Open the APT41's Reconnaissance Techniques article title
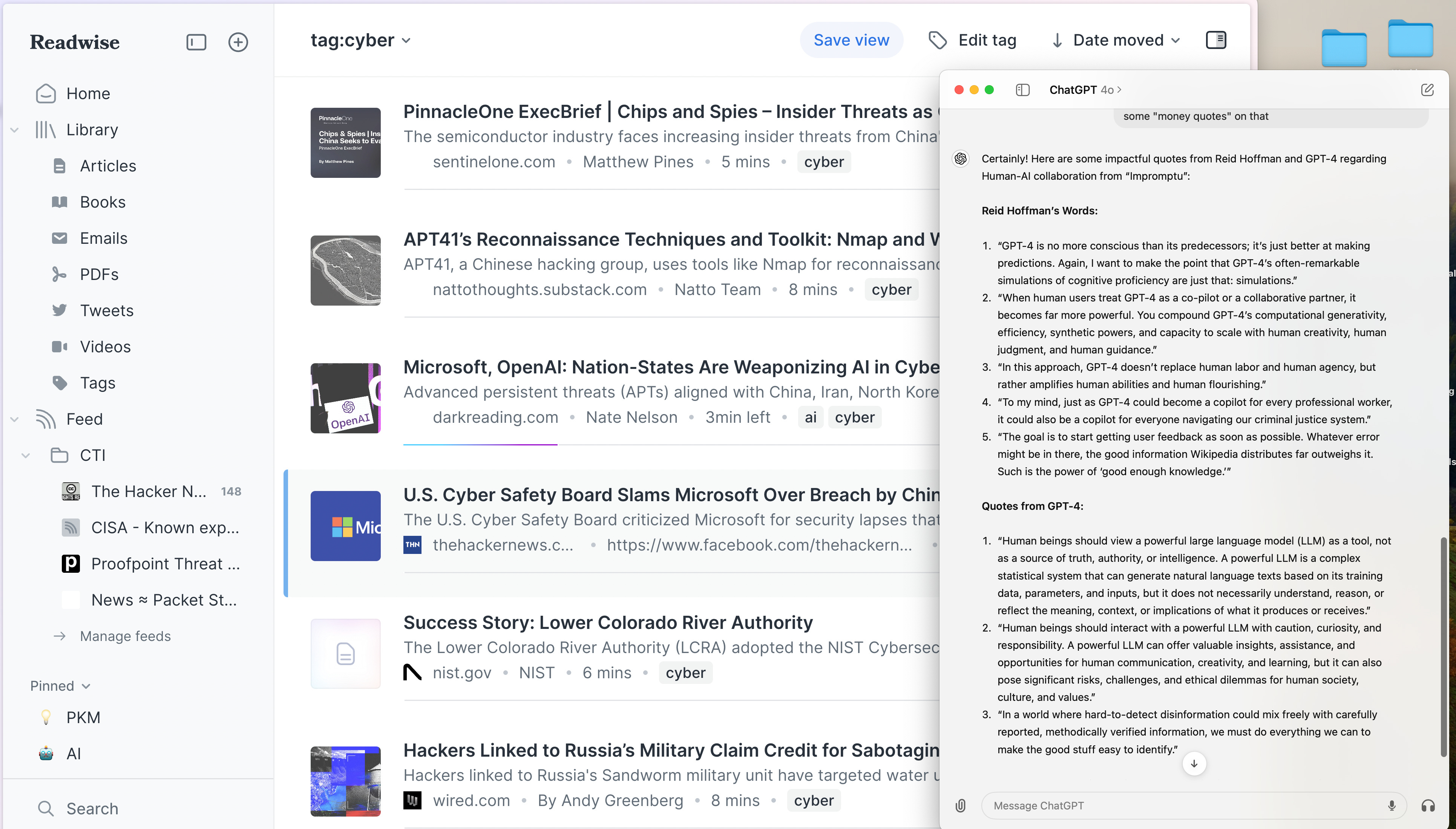 pyautogui.click(x=671, y=239)
